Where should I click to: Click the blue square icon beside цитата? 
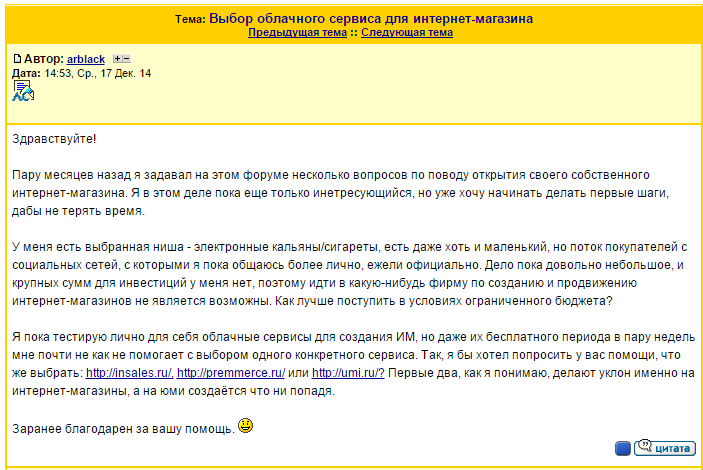pyautogui.click(x=623, y=448)
